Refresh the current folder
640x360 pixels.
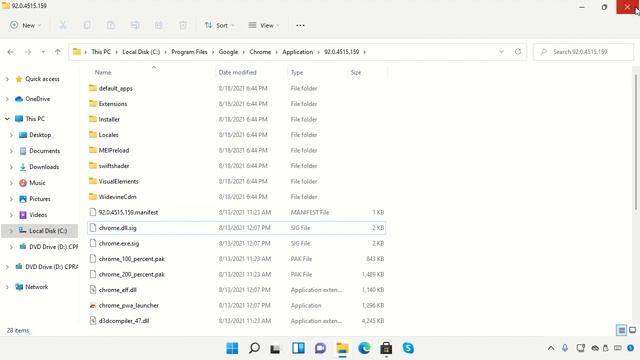[518, 52]
